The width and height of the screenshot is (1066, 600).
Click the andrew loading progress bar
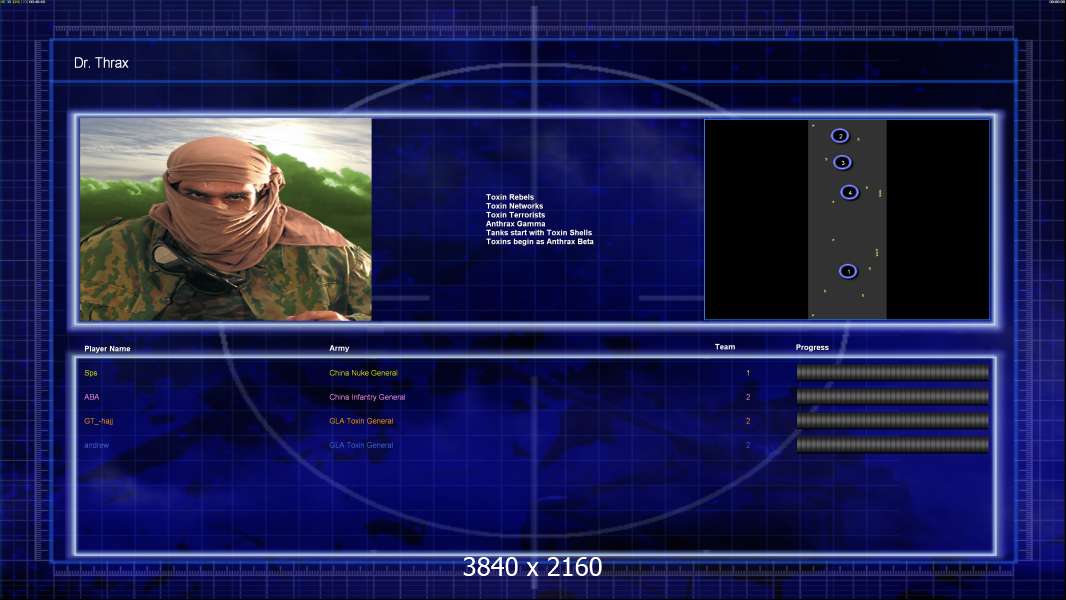(893, 445)
